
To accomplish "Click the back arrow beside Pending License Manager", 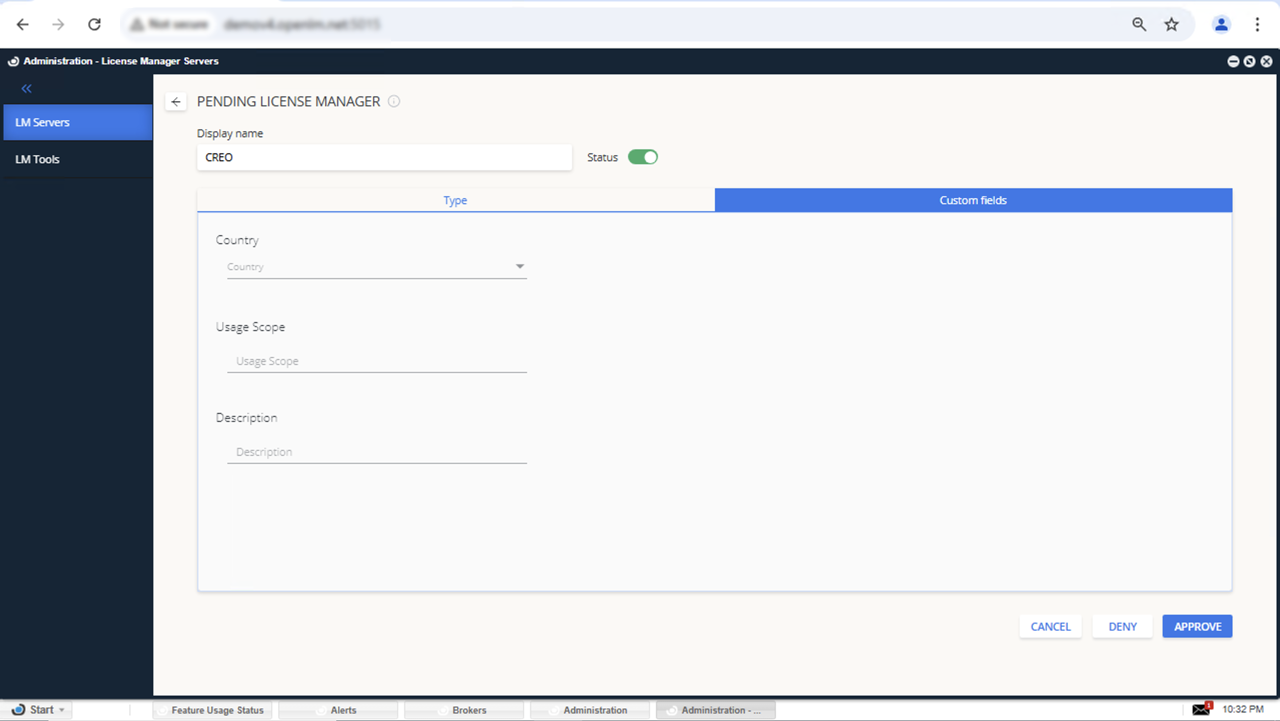I will point(176,102).
